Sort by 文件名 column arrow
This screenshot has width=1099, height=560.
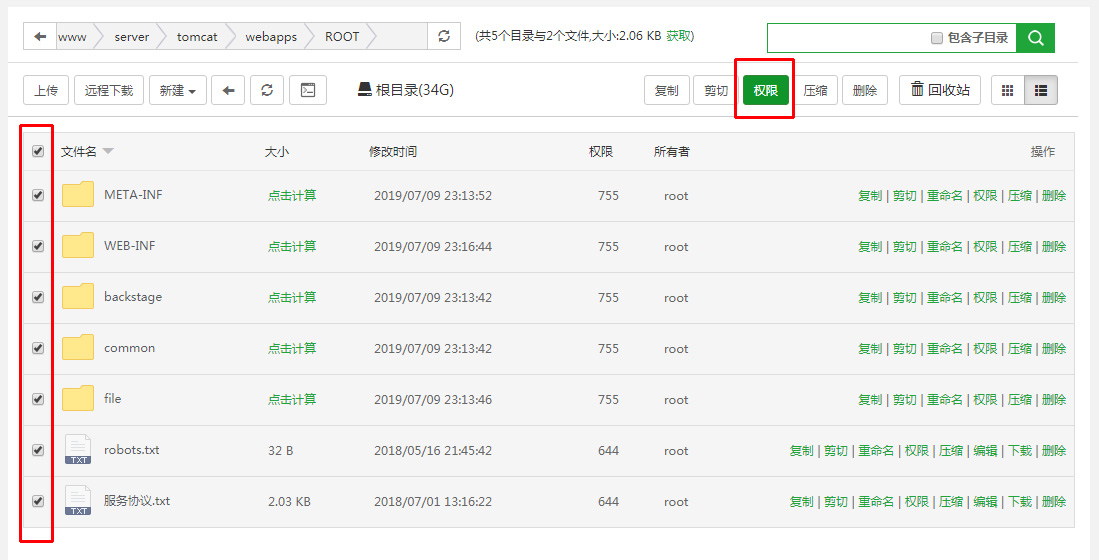[x=108, y=152]
